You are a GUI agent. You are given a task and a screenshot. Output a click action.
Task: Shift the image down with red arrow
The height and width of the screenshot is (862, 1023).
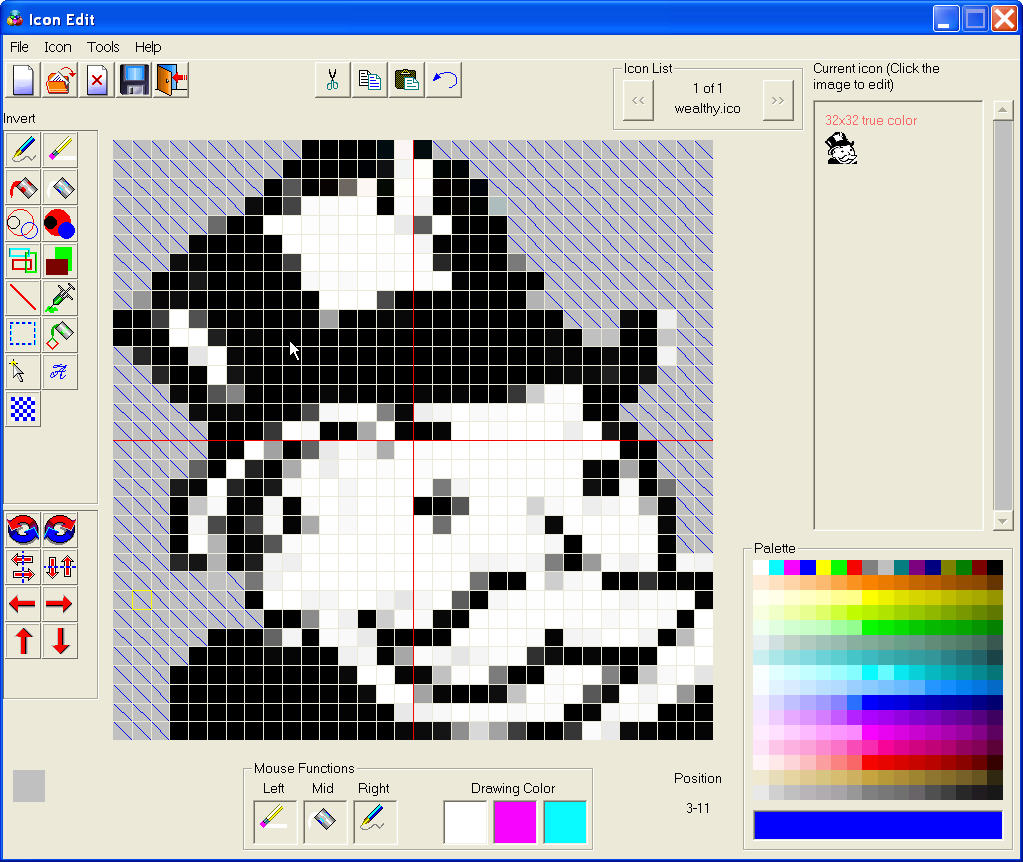pyautogui.click(x=60, y=641)
